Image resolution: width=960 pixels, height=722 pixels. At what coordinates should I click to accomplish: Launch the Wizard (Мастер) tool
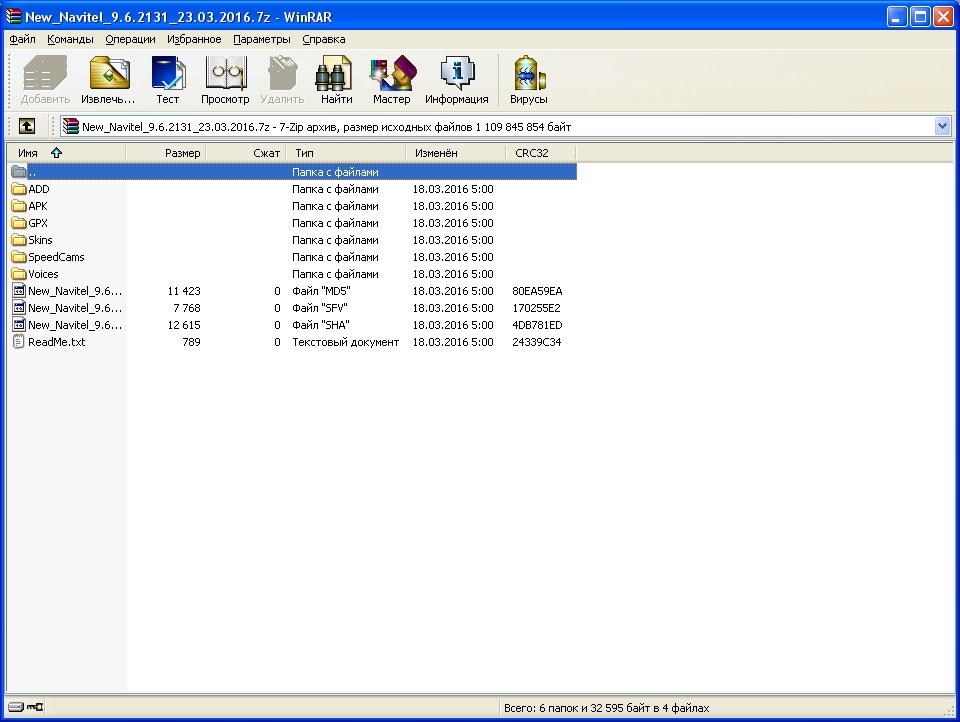click(391, 80)
